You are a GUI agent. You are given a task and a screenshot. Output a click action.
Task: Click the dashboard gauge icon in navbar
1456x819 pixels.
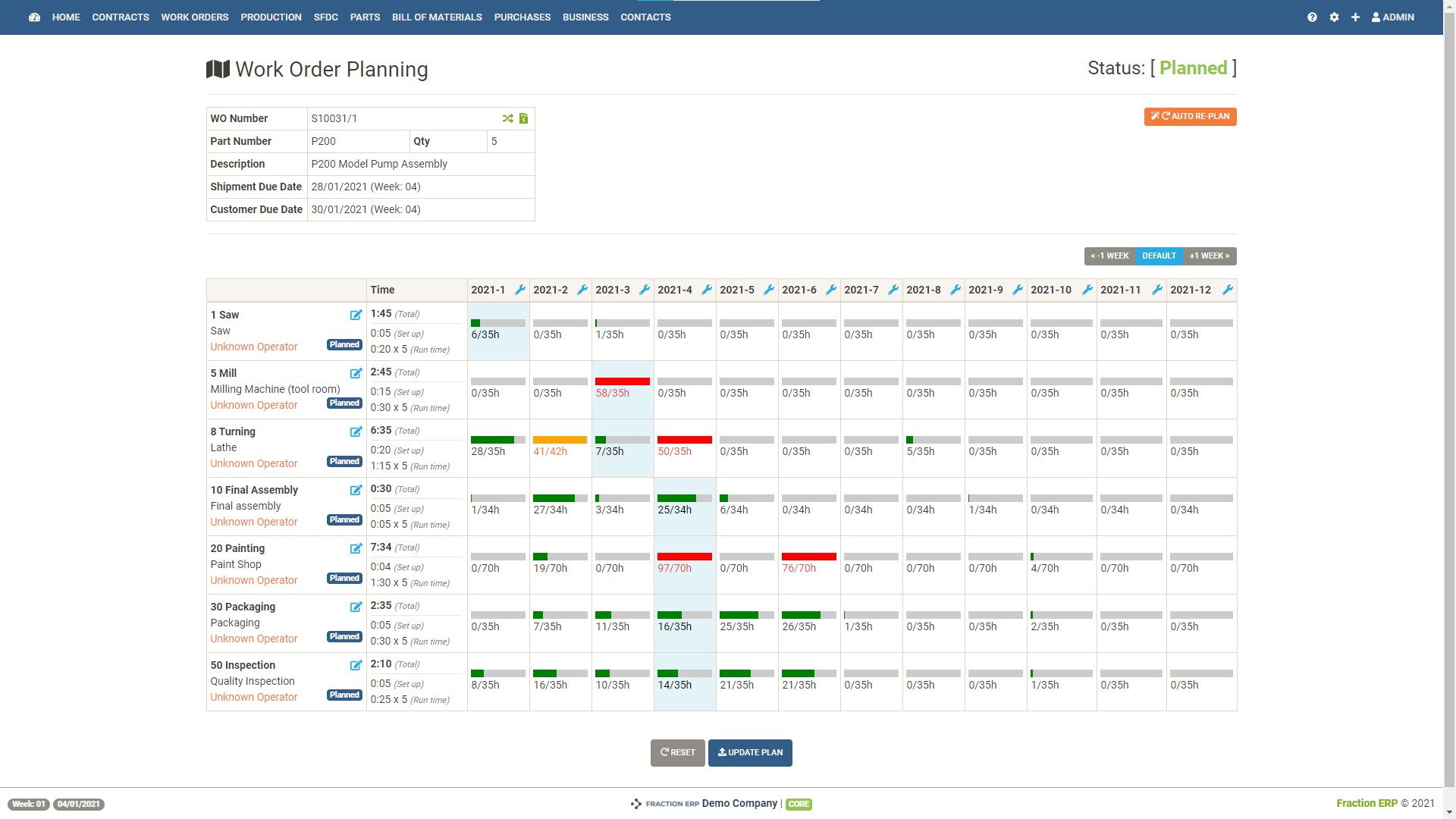(x=34, y=17)
